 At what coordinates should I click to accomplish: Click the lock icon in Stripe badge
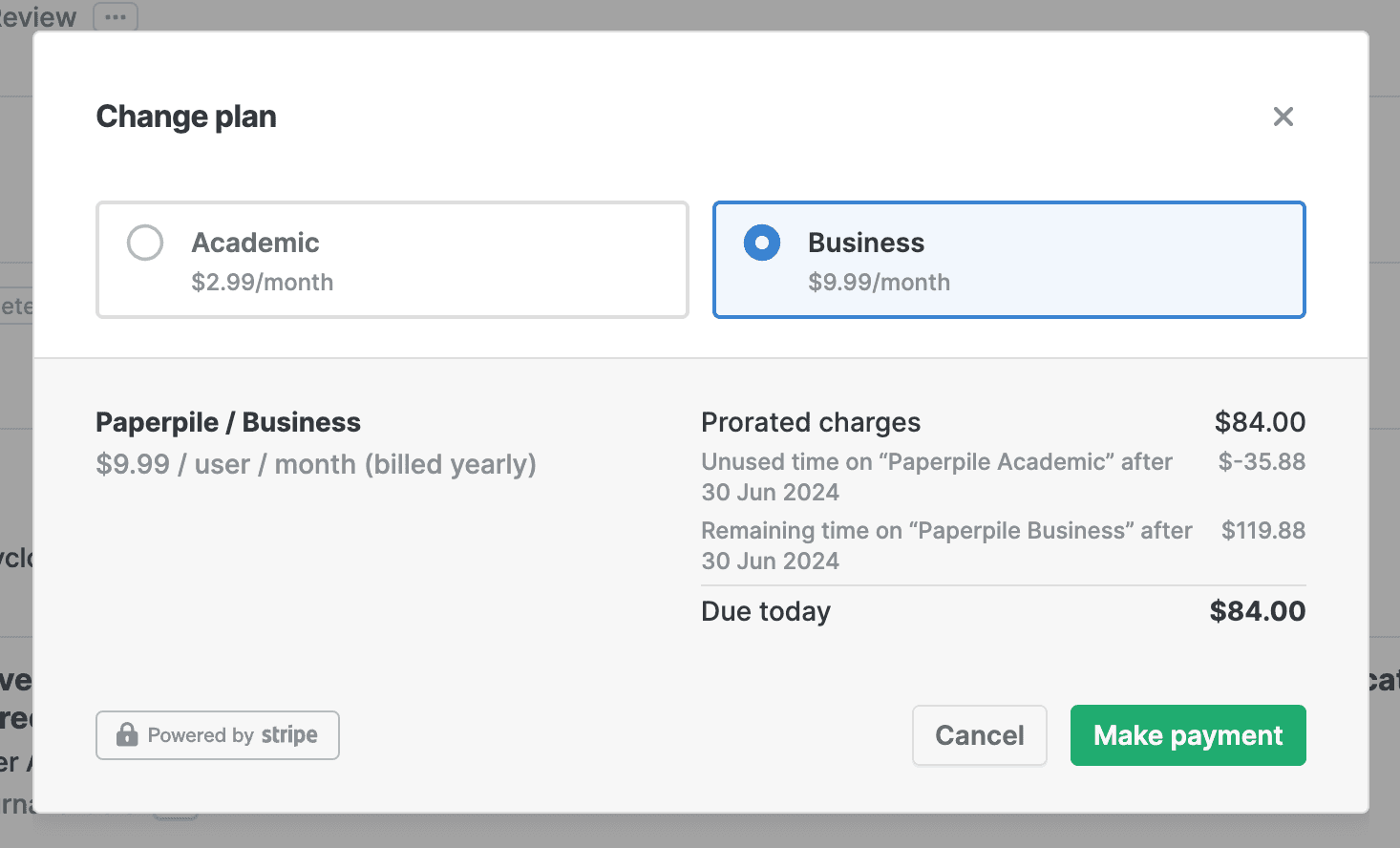point(127,734)
